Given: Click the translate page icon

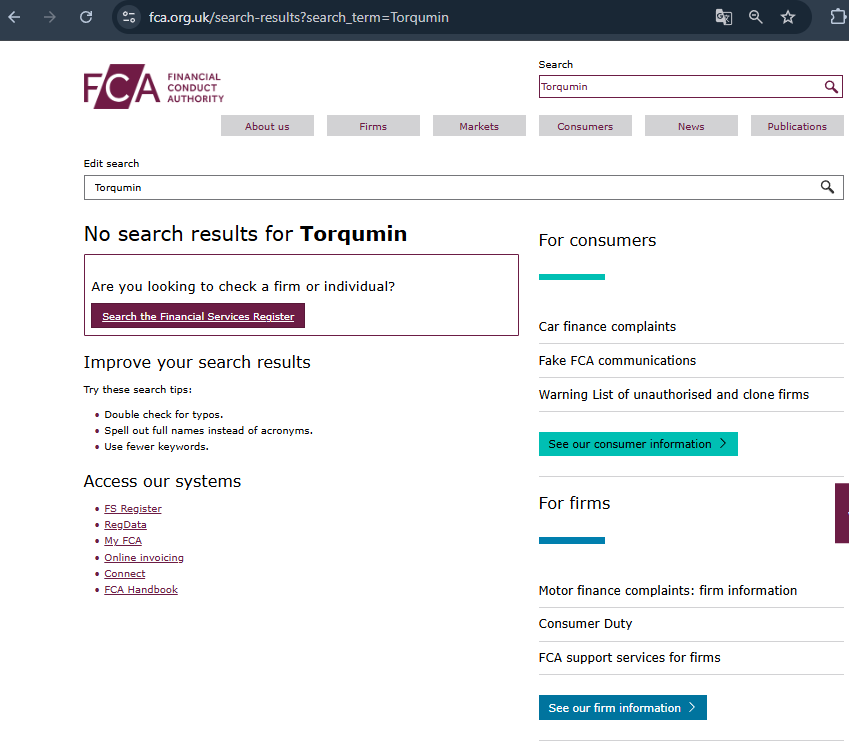Looking at the screenshot, I should coord(723,17).
